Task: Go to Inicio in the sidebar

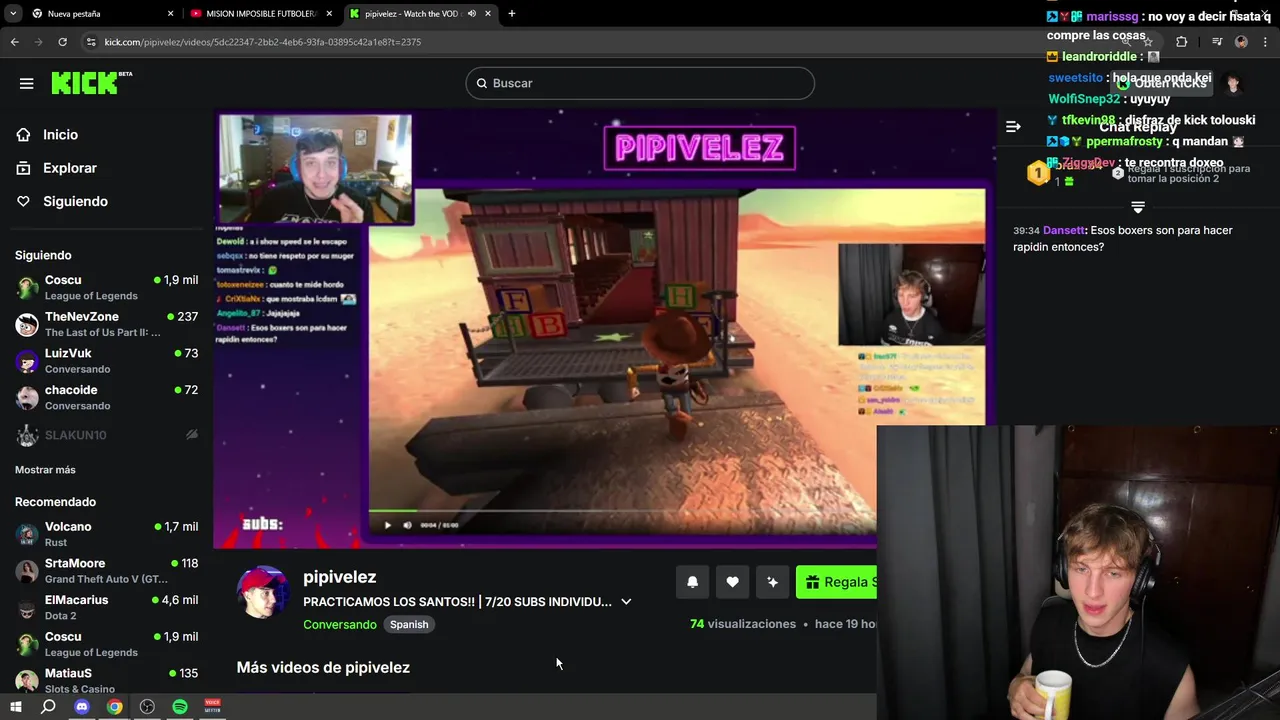Action: [60, 135]
